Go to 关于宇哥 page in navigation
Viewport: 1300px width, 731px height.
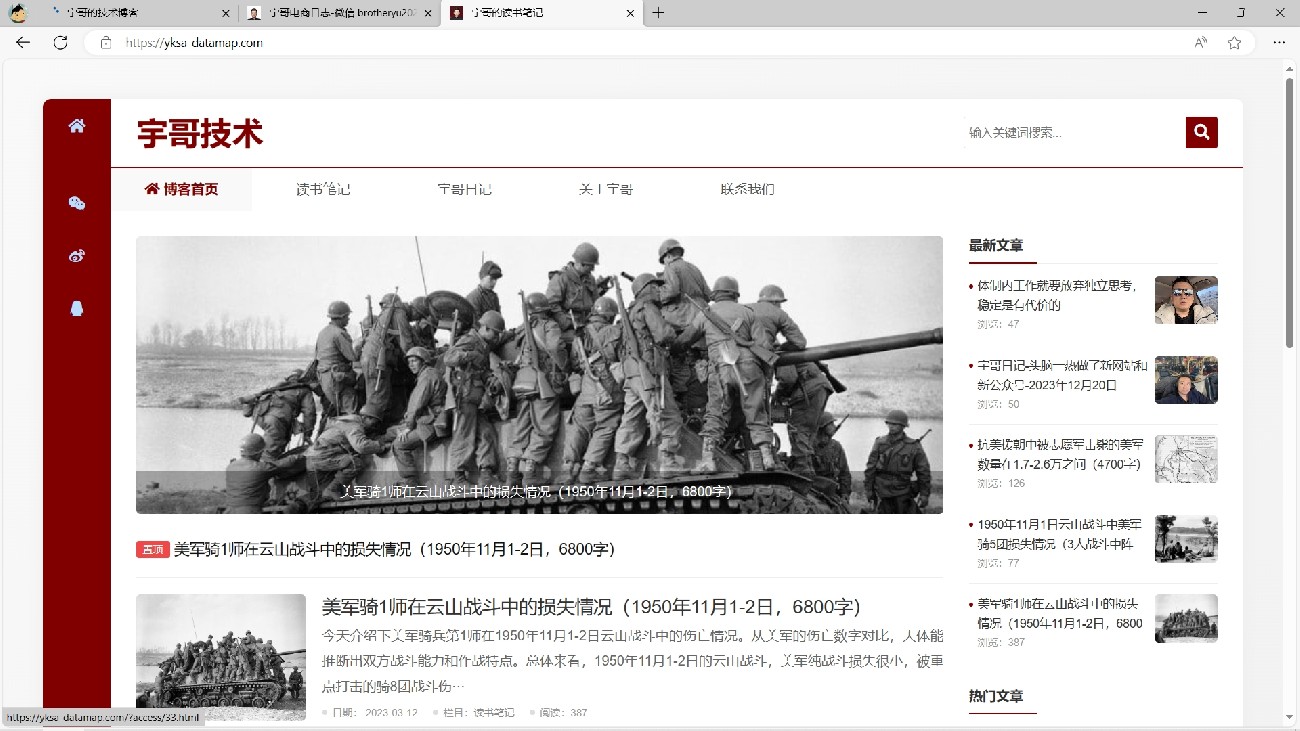click(x=606, y=189)
